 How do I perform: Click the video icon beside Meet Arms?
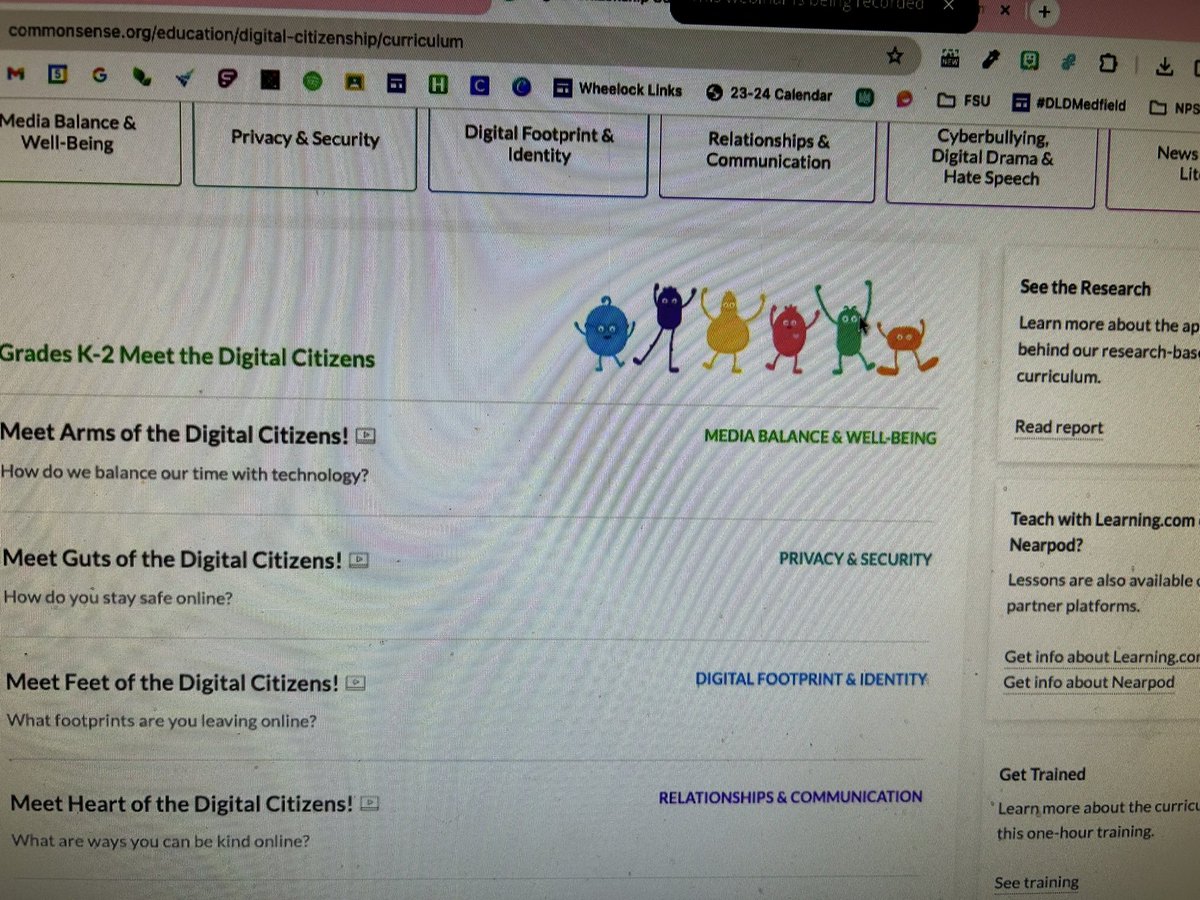tap(366, 436)
